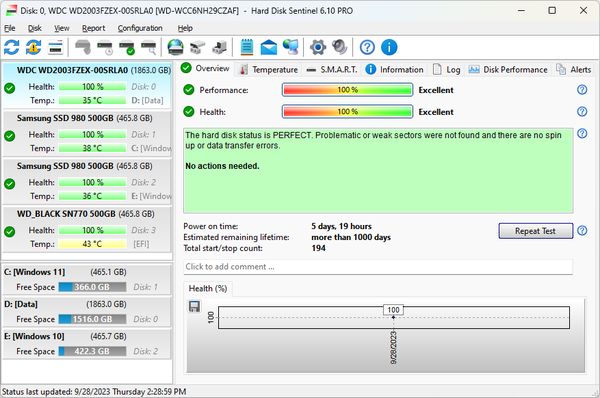Click the Performance 100 % gradient bar
The height and width of the screenshot is (398, 600).
pyautogui.click(x=347, y=90)
